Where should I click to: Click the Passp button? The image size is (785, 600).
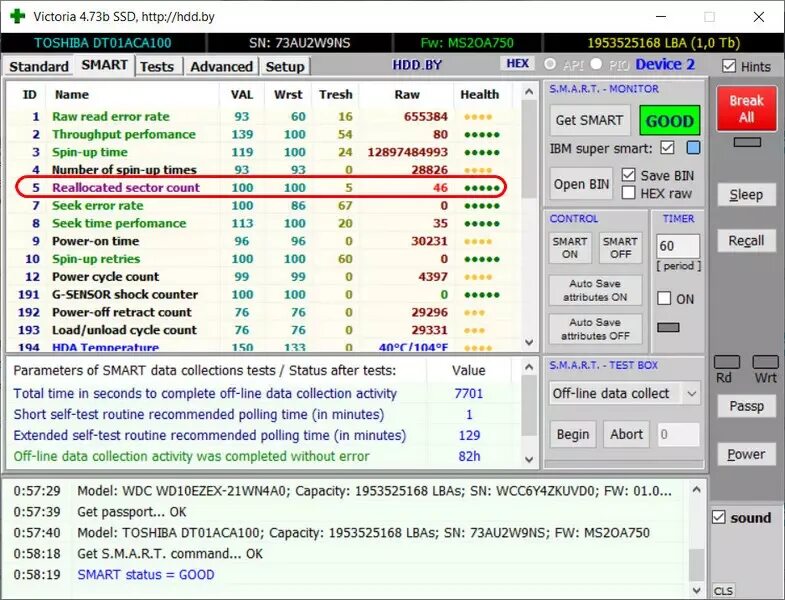click(x=746, y=406)
